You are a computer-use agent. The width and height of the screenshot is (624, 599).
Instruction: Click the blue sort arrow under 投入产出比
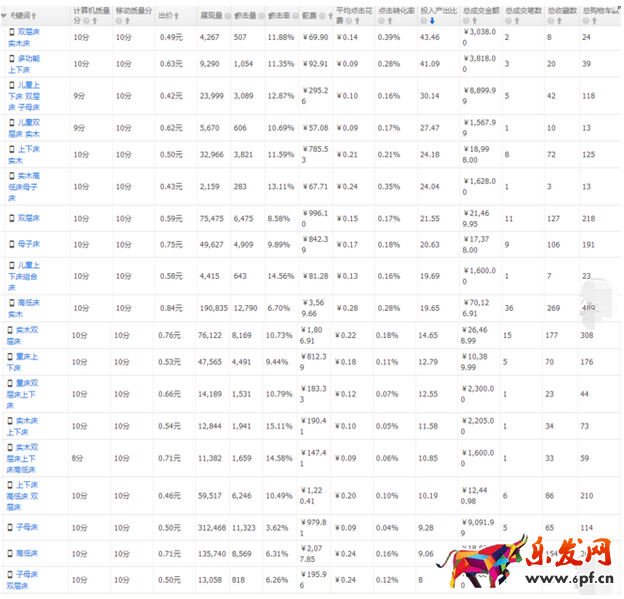tap(432, 20)
